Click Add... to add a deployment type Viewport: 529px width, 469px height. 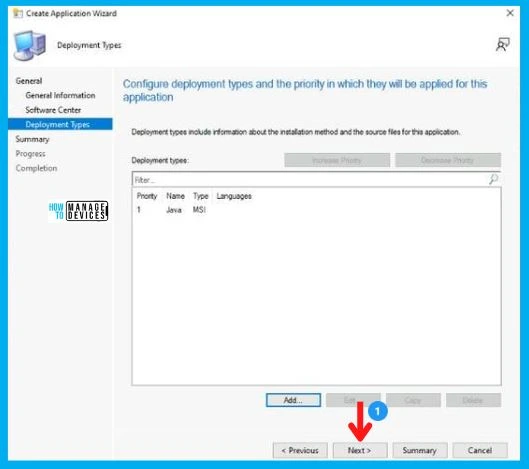point(293,400)
